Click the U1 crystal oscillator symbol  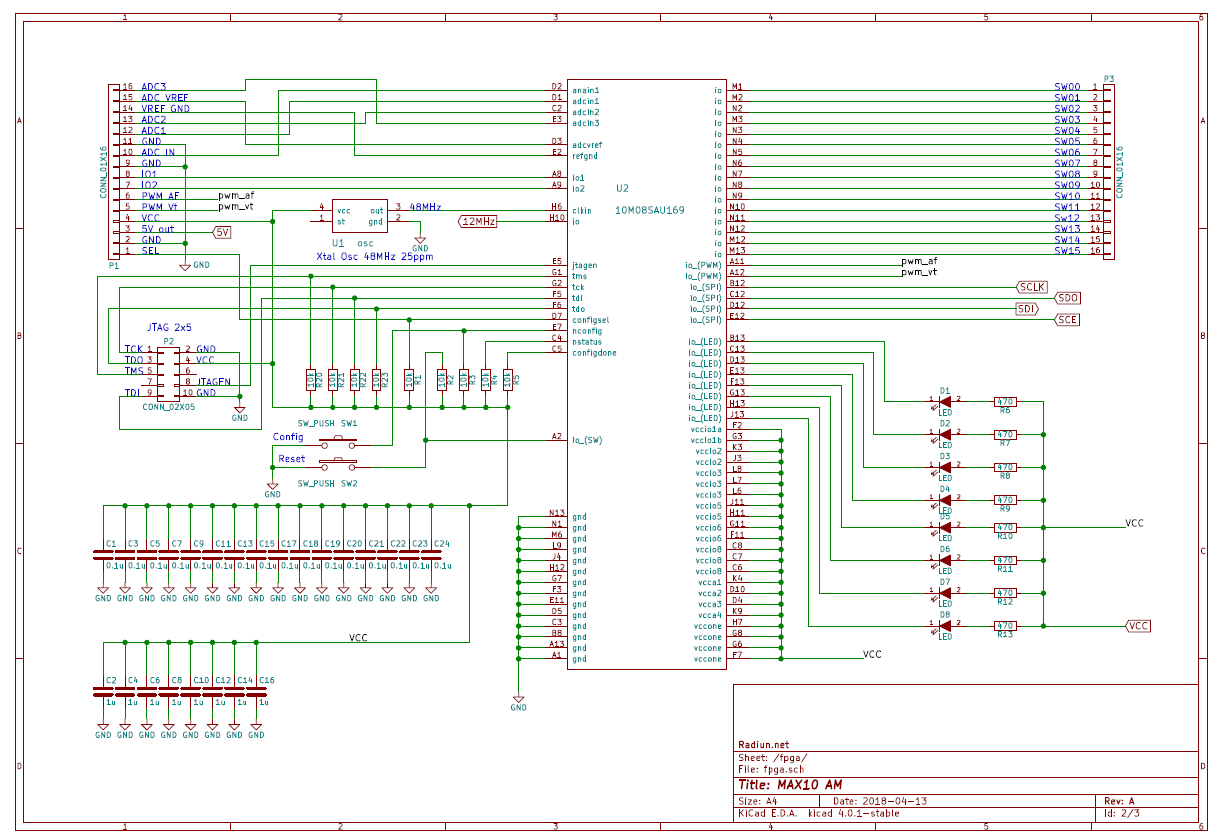tap(360, 215)
